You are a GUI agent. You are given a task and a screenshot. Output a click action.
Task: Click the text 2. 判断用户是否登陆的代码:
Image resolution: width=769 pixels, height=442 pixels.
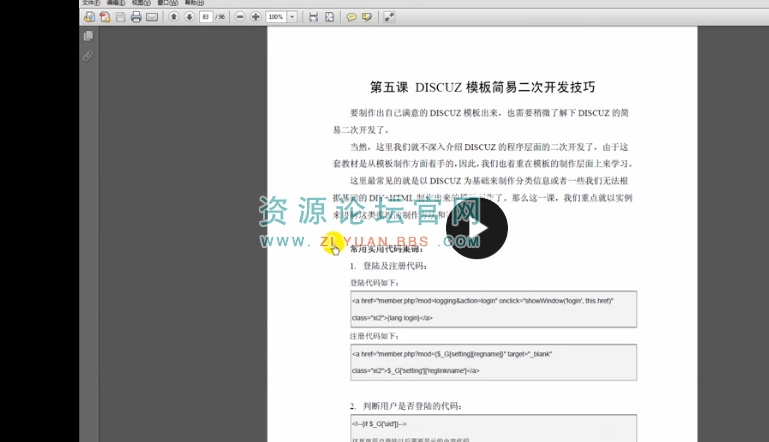tap(406, 406)
